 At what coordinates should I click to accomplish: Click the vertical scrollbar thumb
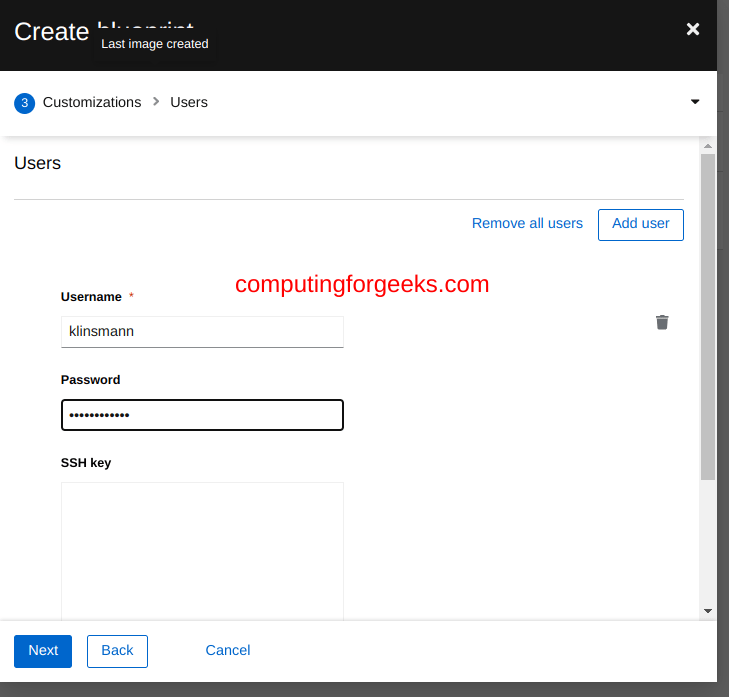point(708,317)
